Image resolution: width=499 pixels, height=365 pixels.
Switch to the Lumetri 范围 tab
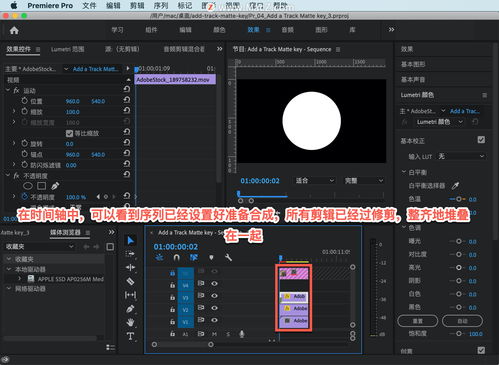pyautogui.click(x=67, y=49)
